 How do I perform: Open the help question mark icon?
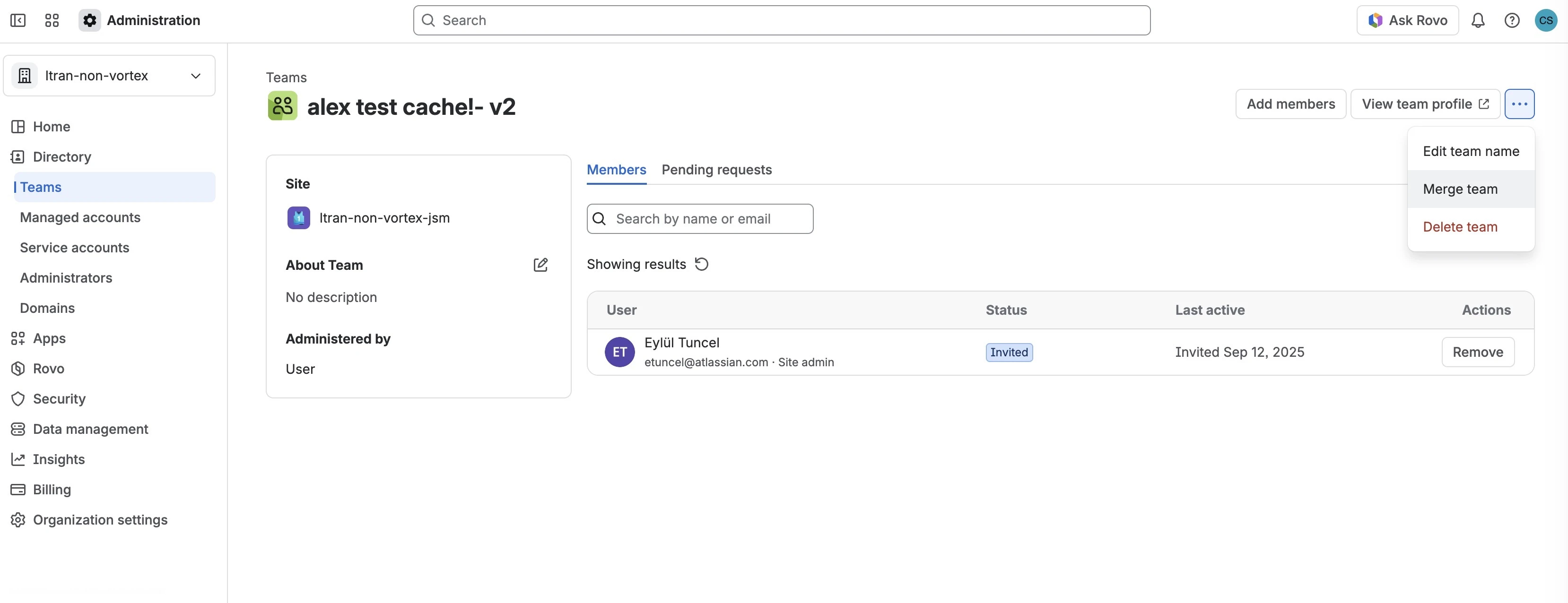click(1512, 20)
